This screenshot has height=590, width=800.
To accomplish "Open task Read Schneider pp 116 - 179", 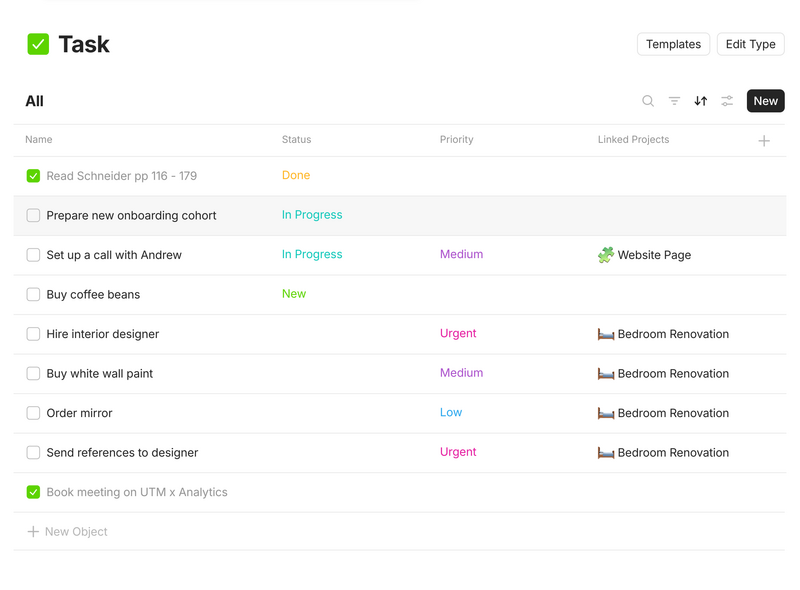I will pos(121,176).
